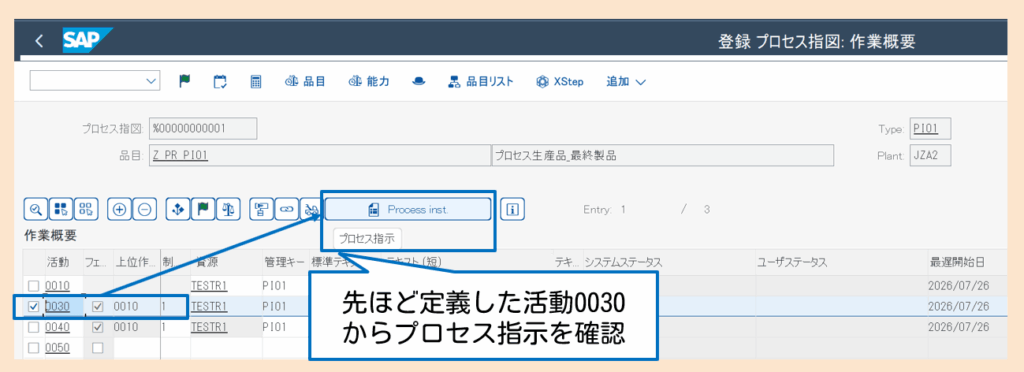The height and width of the screenshot is (372, 1024).
Task: Click the 品目 availability button
Action: click(305, 82)
